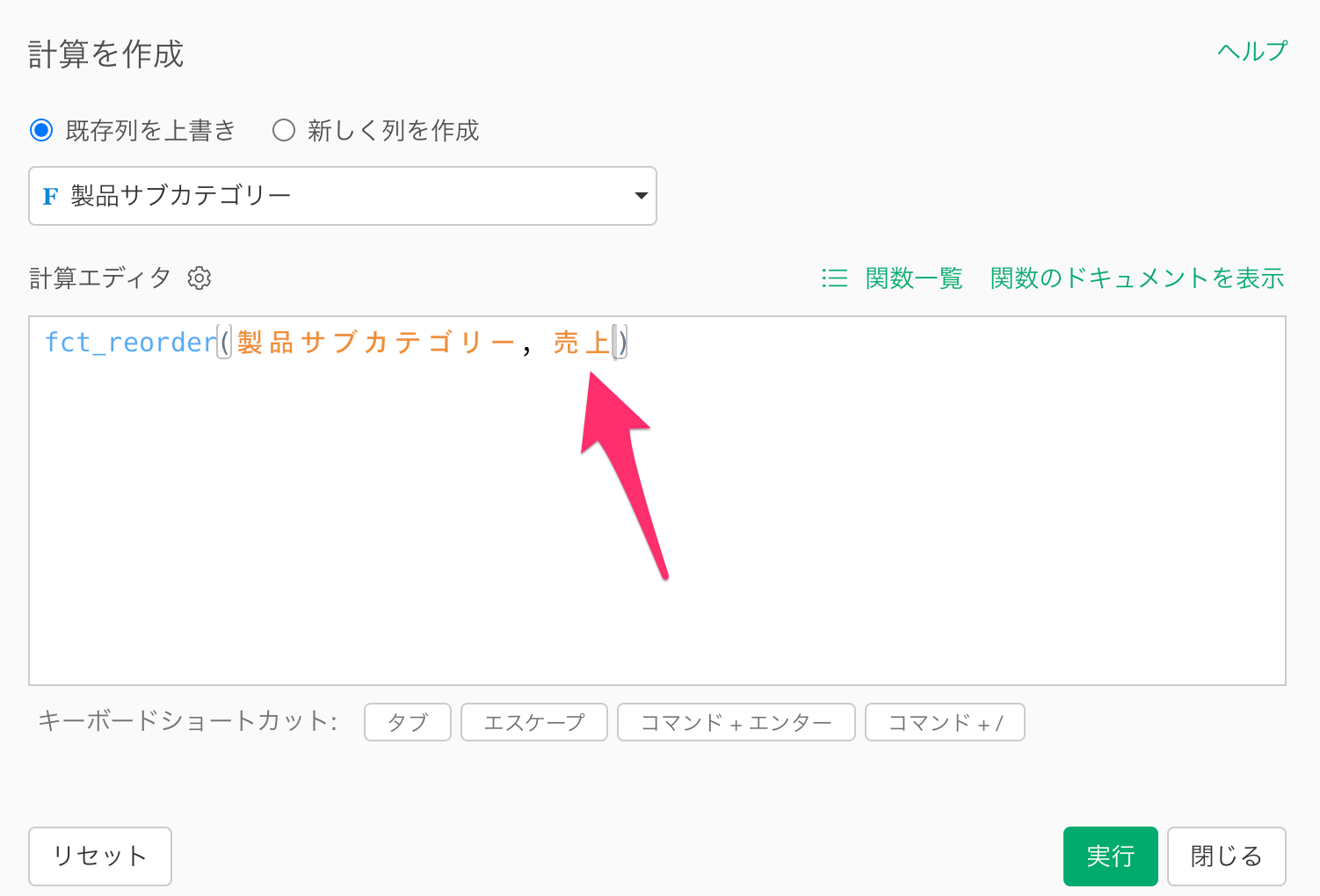This screenshot has height=896, width=1320.
Task: Click the タブ keyboard shortcut button
Action: pyautogui.click(x=407, y=722)
